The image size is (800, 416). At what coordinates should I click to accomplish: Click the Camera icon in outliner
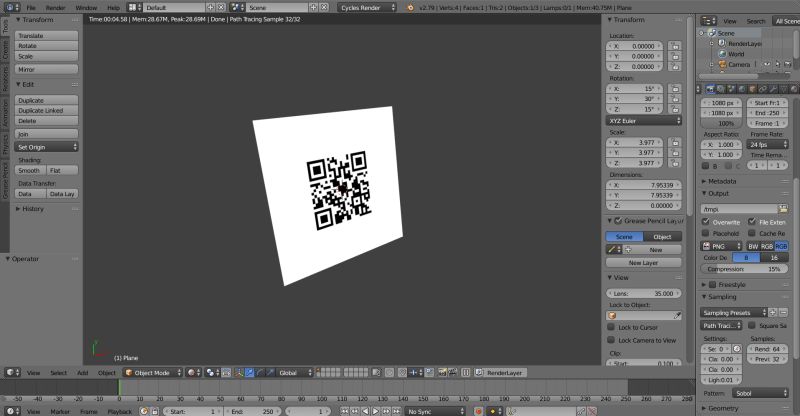pyautogui.click(x=722, y=65)
